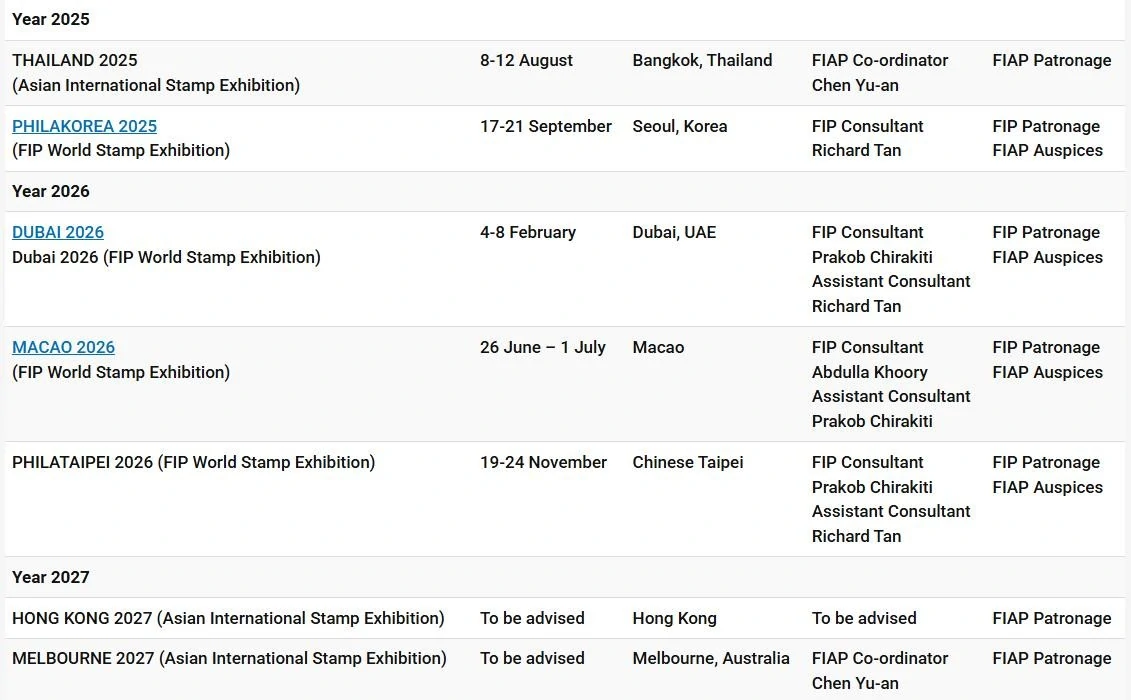Click the Seoul, Korea location cell
The height and width of the screenshot is (700, 1131).
click(680, 126)
